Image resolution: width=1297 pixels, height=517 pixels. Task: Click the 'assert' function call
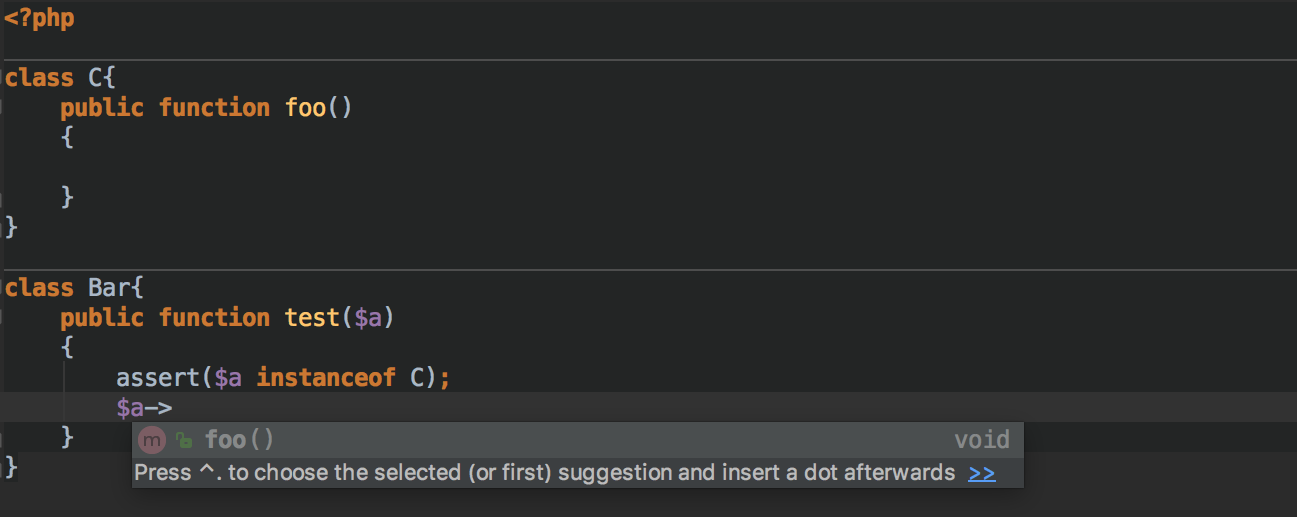pos(158,378)
